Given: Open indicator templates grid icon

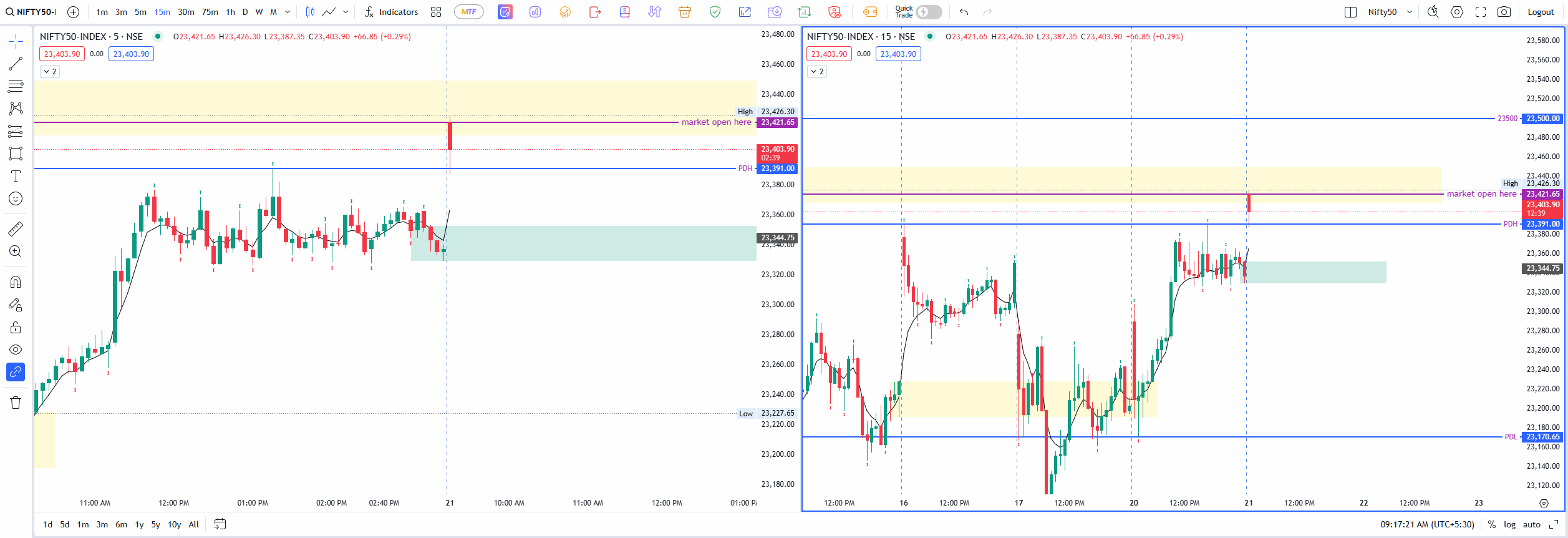Looking at the screenshot, I should [x=436, y=12].
